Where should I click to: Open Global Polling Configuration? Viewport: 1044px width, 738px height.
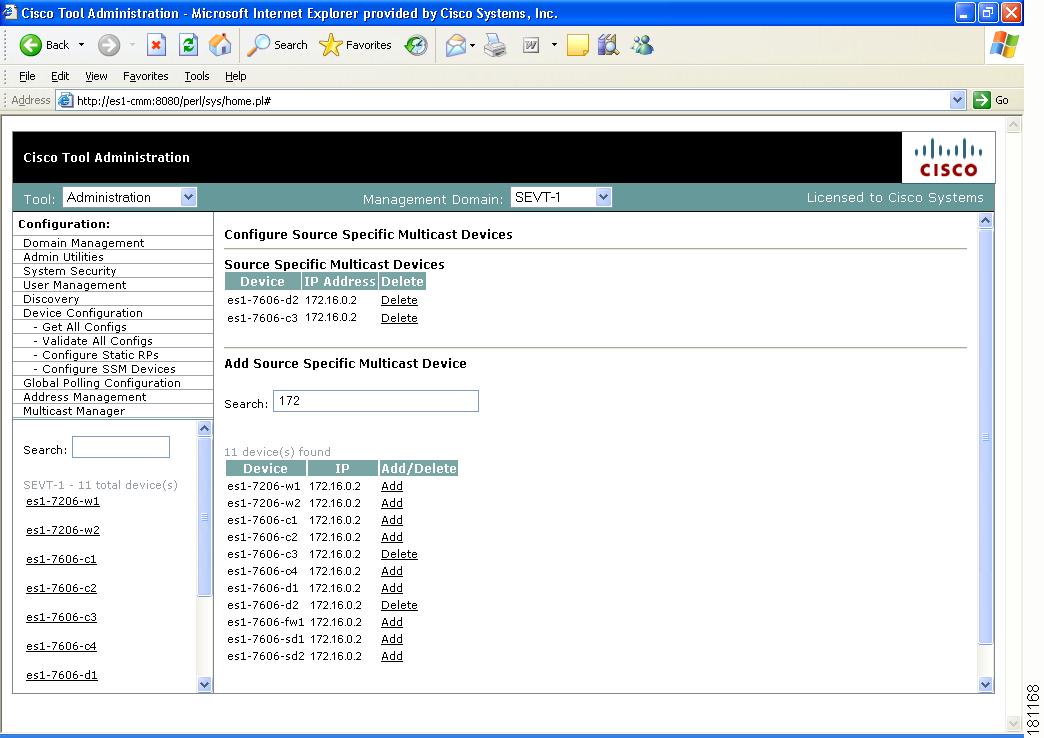[x=102, y=383]
